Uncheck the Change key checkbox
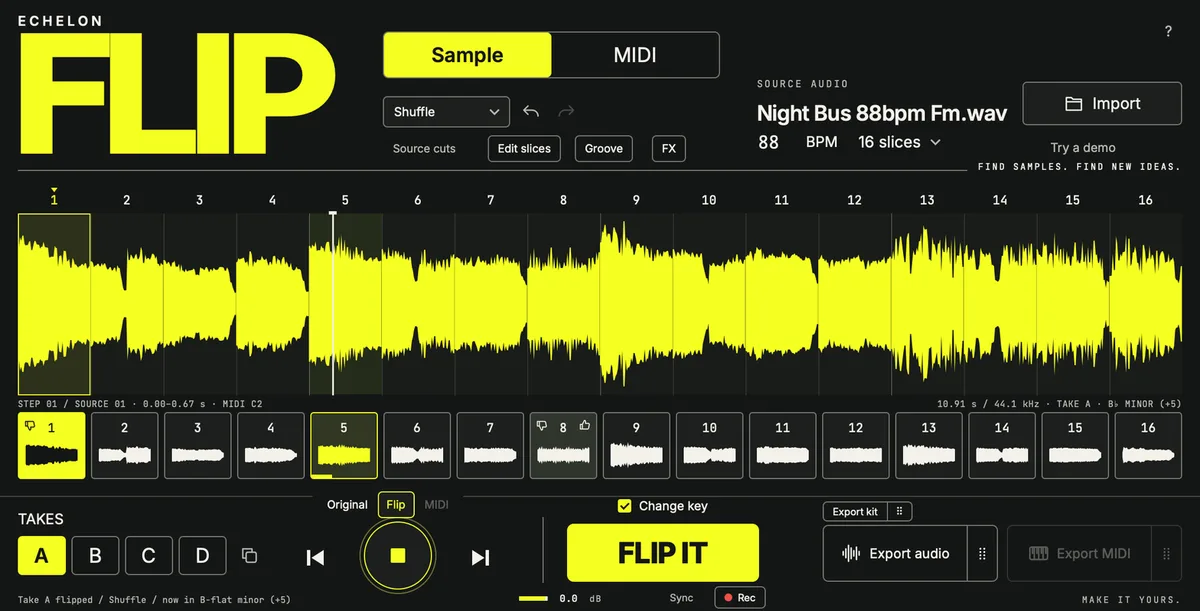The width and height of the screenshot is (1200, 611). 624,506
